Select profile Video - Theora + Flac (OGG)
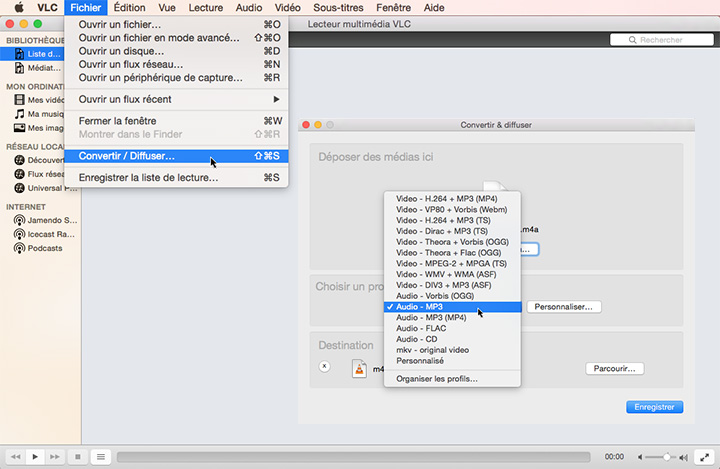720x469 pixels. click(x=452, y=253)
